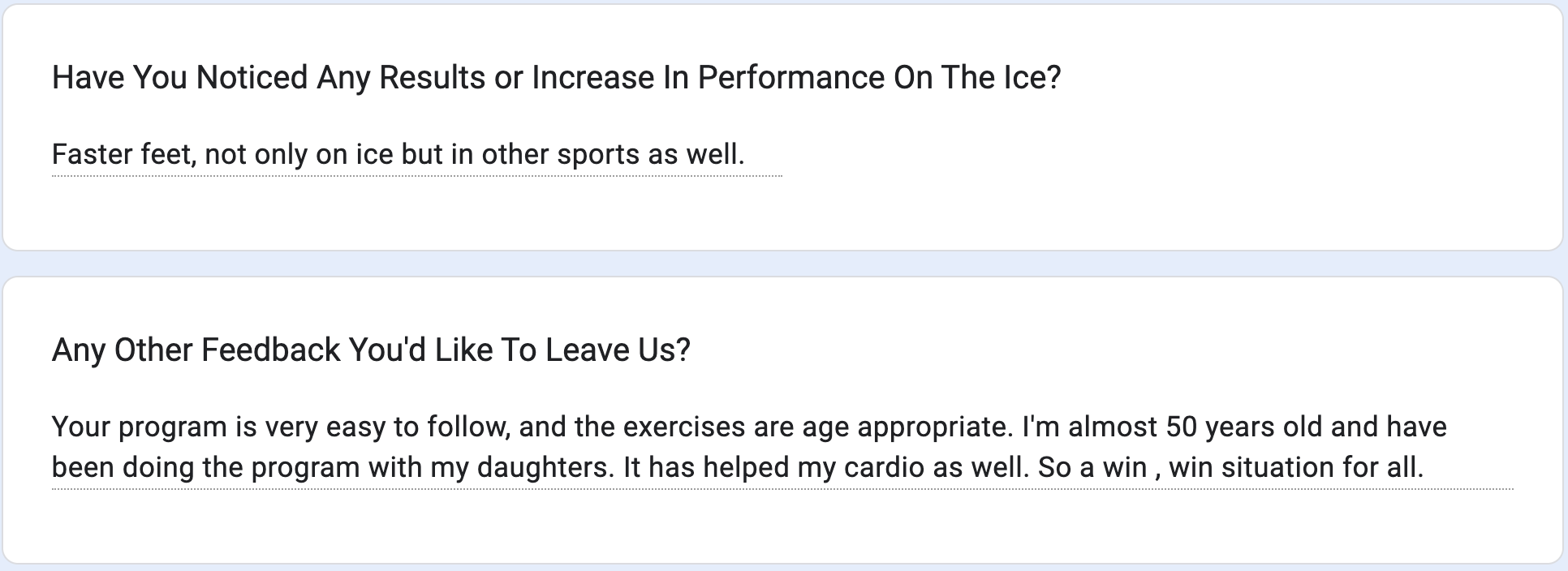Focus the 'Your program is very easy' answer field
The image size is (1568, 571).
pyautogui.click(x=782, y=447)
